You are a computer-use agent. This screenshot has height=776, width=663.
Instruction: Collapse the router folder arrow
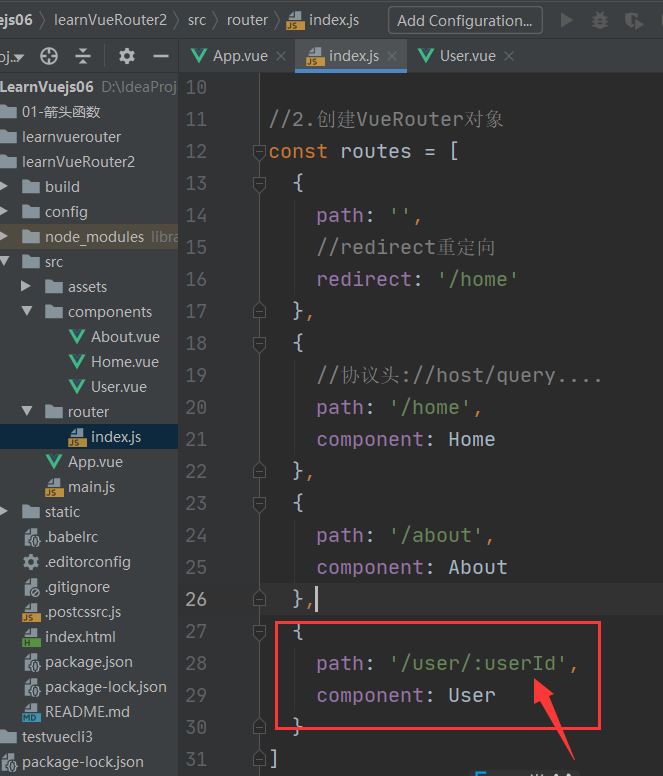coord(27,411)
